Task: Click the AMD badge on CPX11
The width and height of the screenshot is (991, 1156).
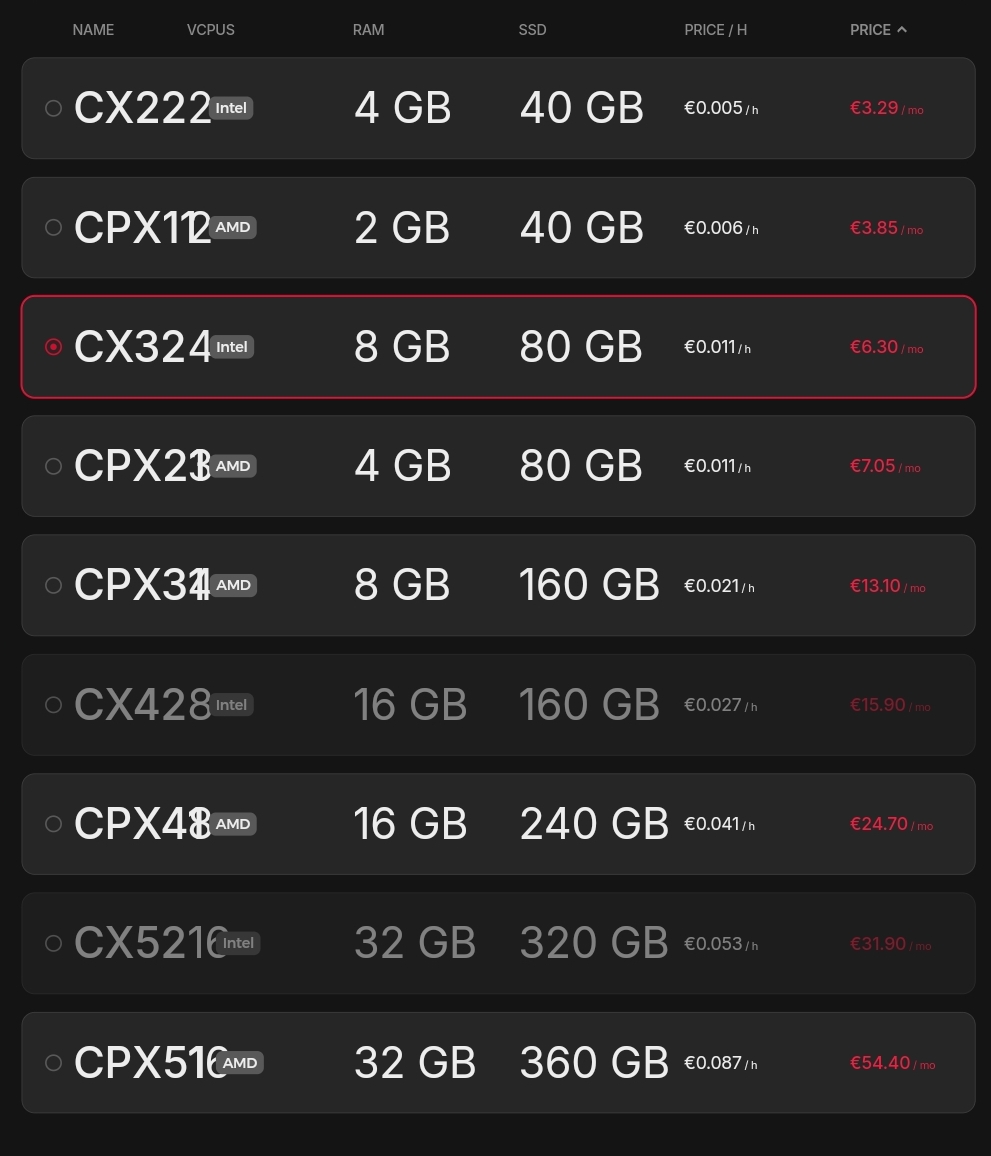Action: [233, 228]
